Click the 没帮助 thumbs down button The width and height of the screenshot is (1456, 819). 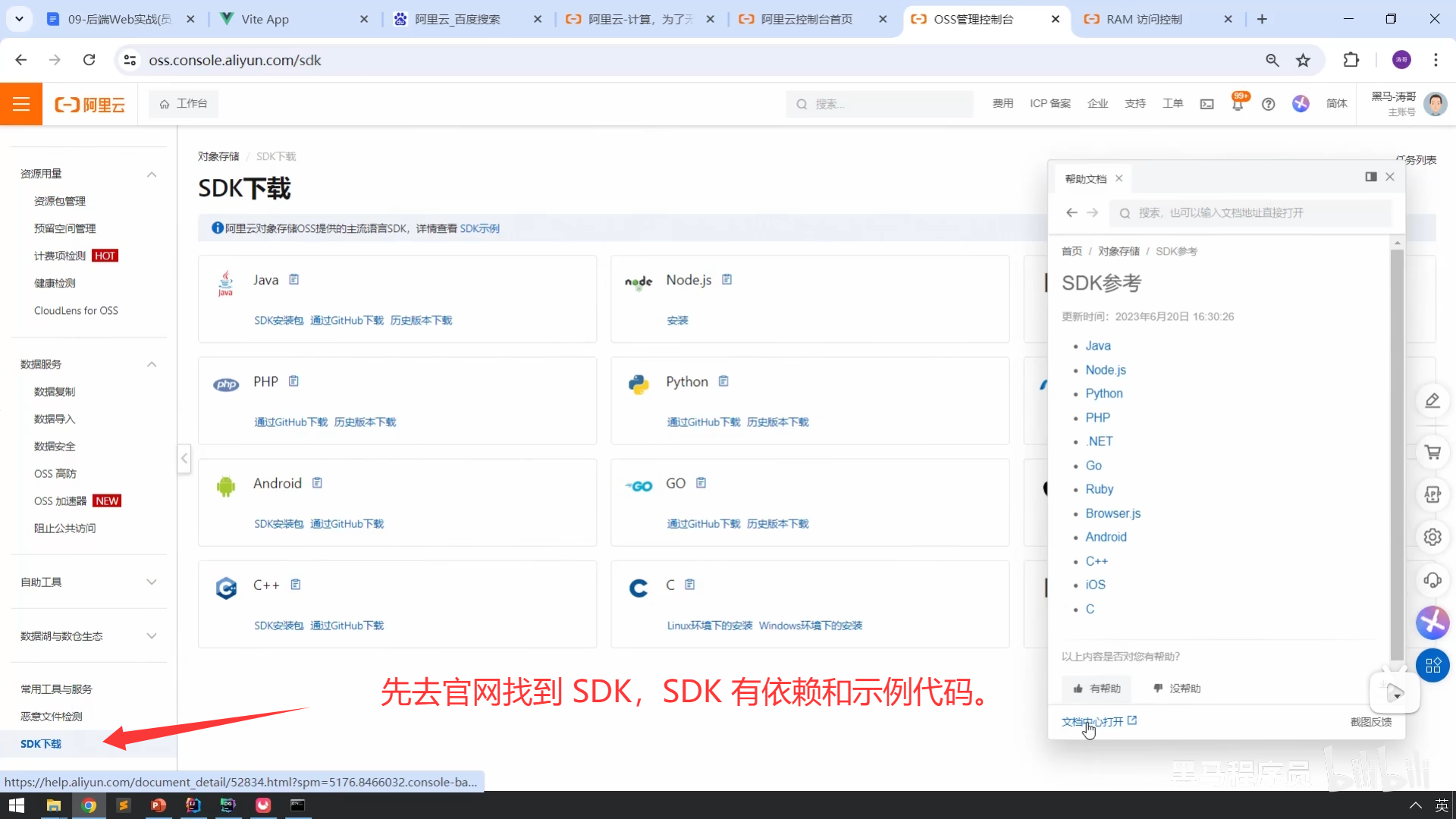coord(1177,689)
